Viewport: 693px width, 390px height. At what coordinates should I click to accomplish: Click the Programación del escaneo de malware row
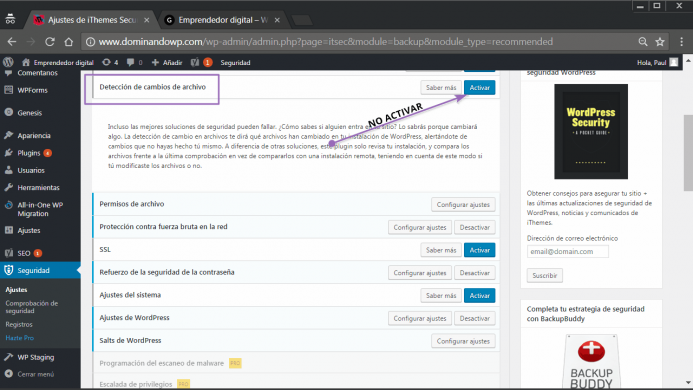click(x=296, y=363)
